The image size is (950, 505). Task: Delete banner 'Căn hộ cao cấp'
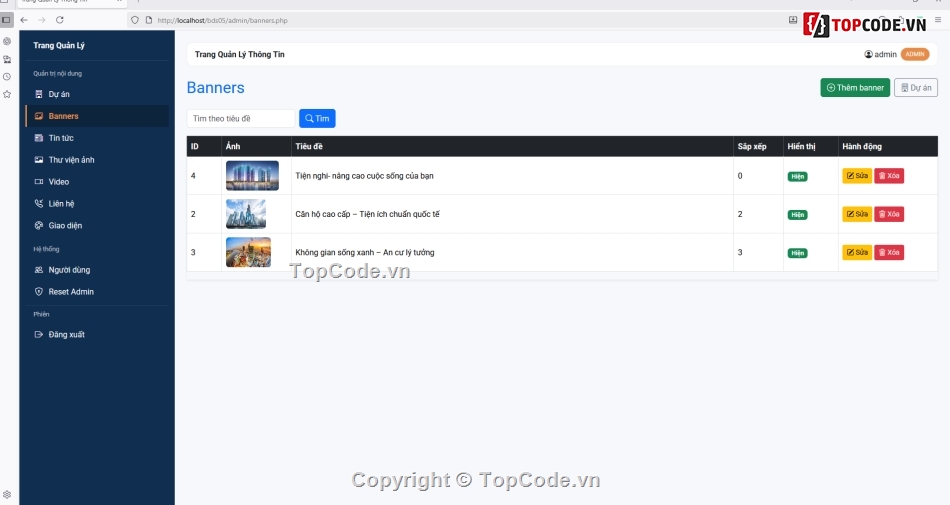coord(889,214)
